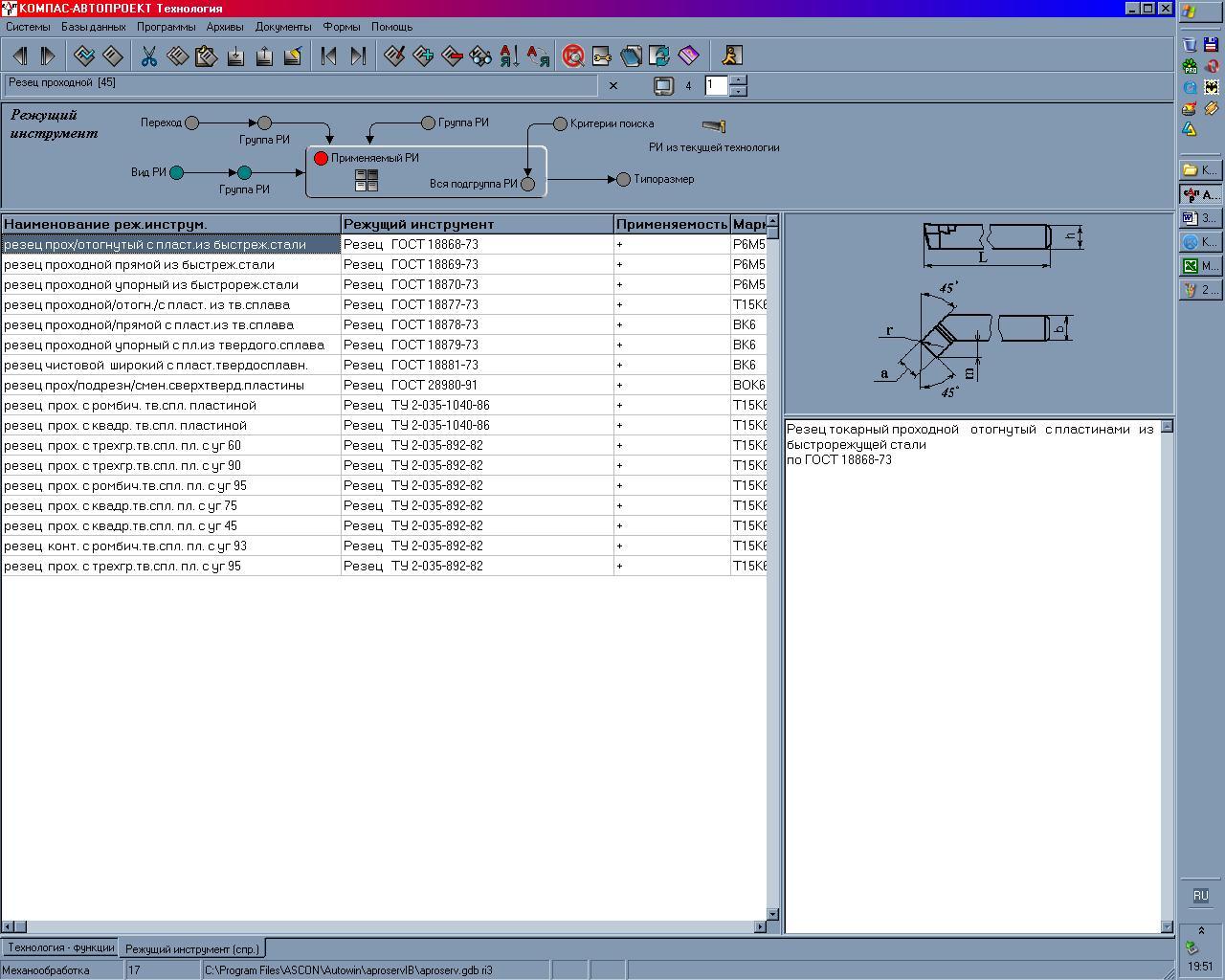Click the RU language indicator
1225x980 pixels.
[x=1200, y=896]
